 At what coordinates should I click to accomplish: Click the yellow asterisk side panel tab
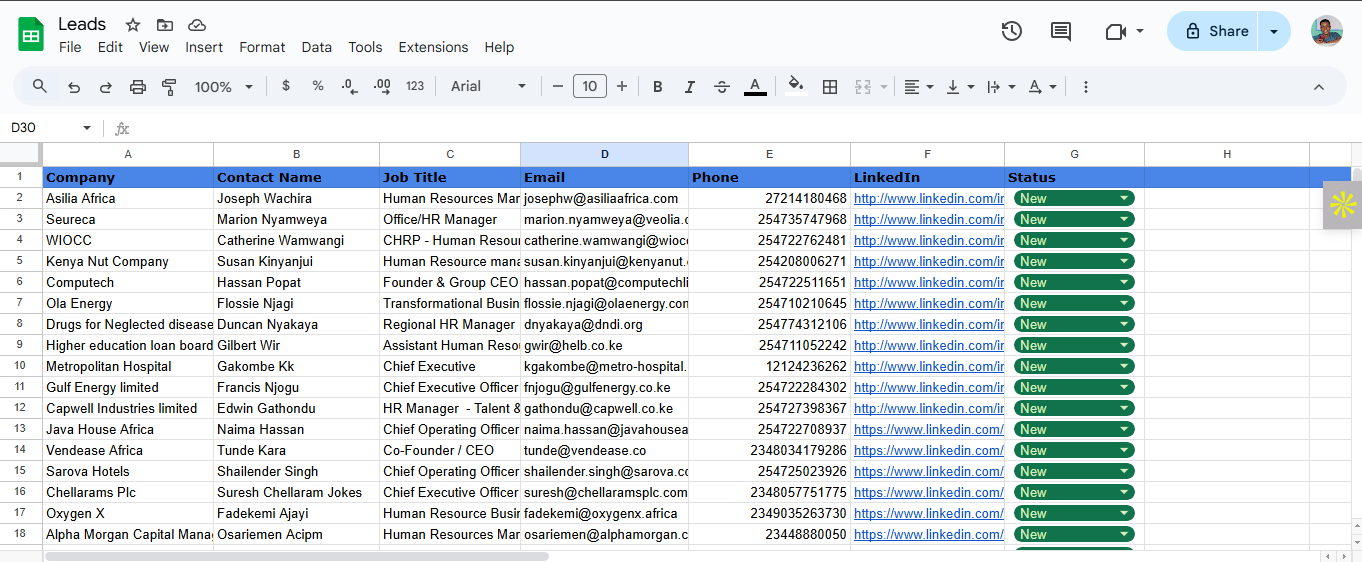click(1342, 205)
